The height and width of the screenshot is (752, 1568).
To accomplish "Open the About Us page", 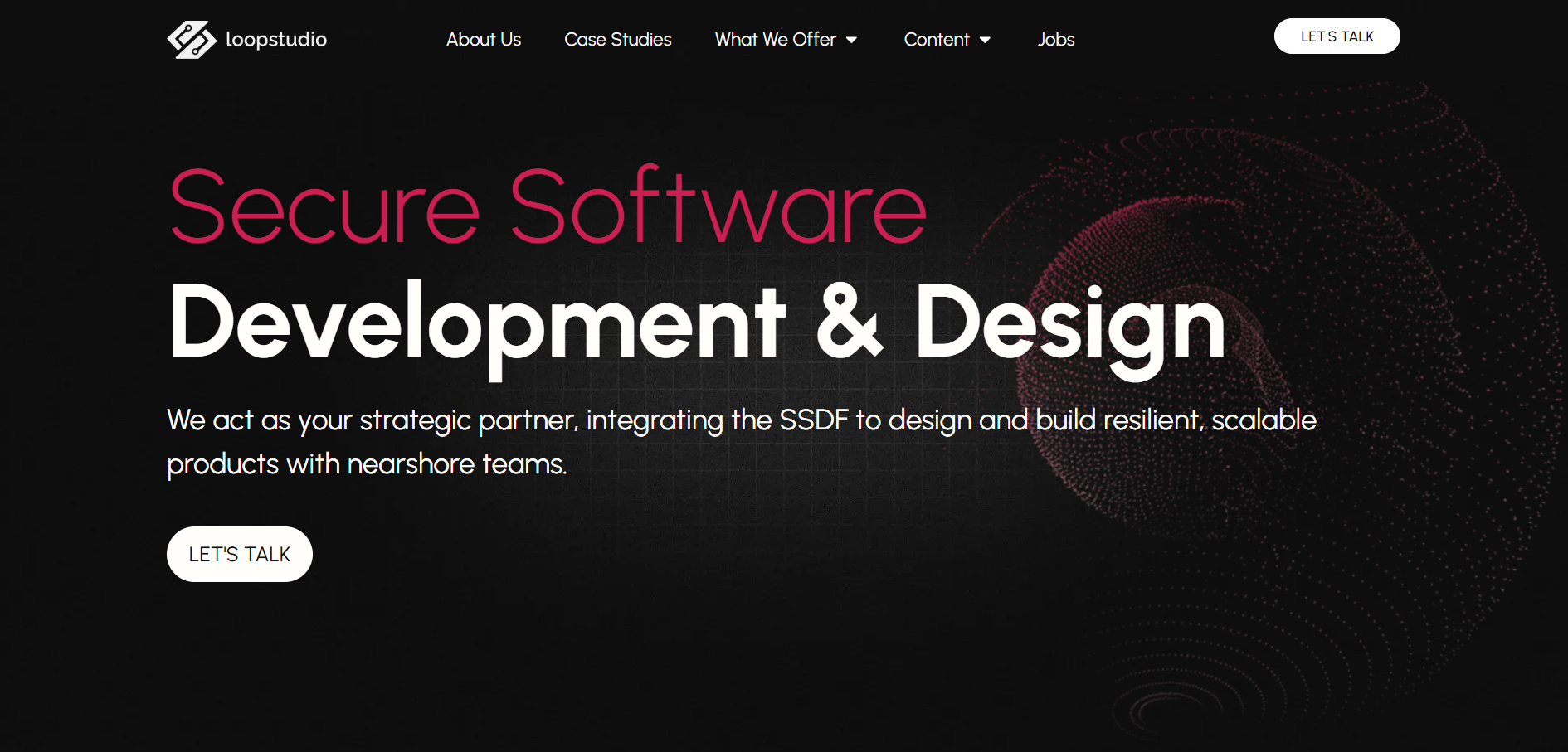I will 484,40.
